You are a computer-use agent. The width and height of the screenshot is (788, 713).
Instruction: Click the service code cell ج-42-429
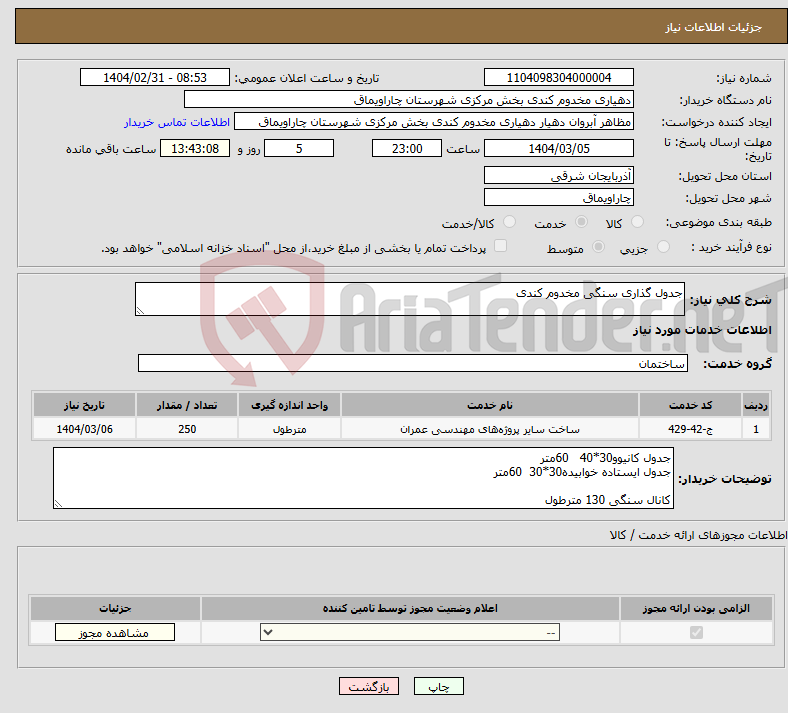click(690, 429)
